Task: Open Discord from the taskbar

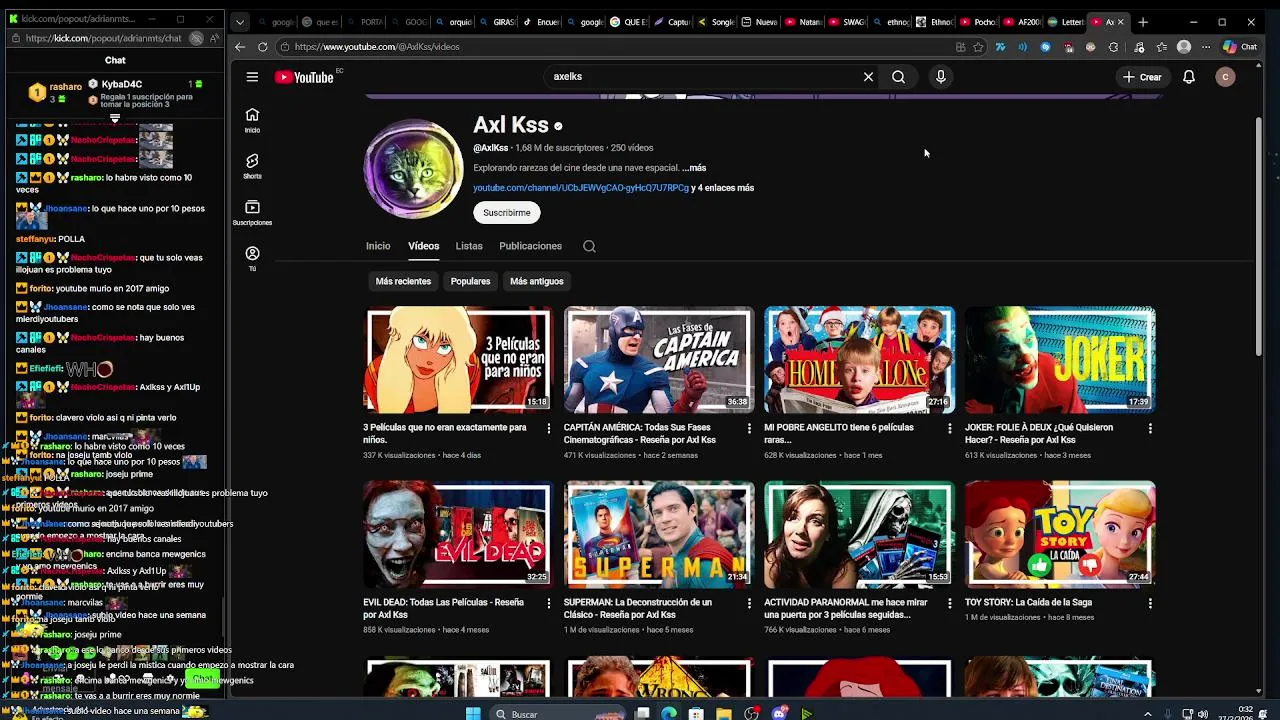Action: click(x=779, y=714)
